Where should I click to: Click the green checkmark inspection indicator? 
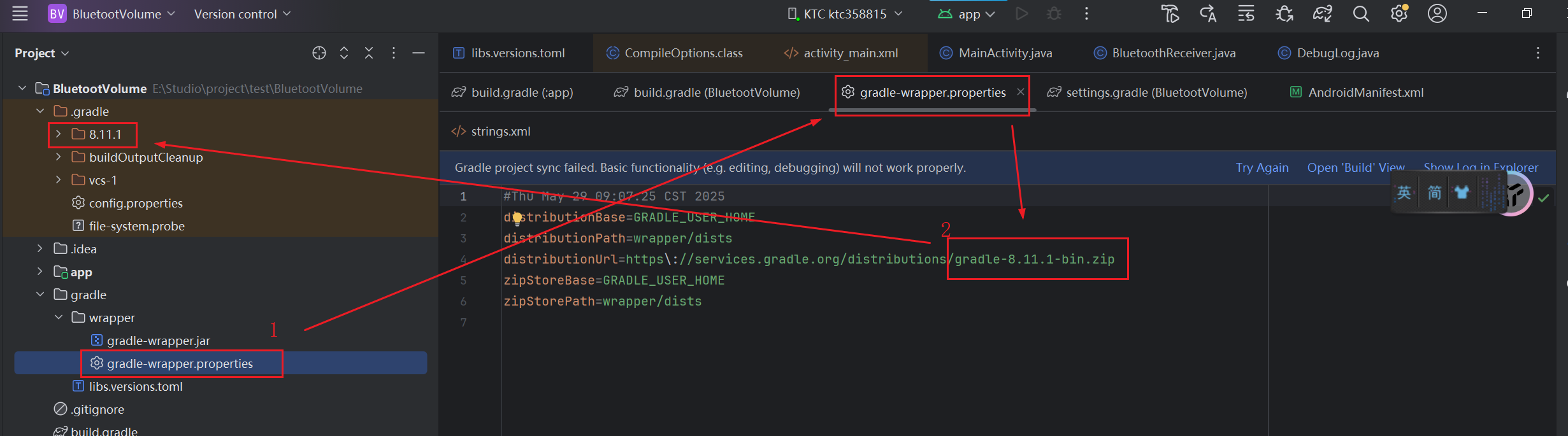[x=1543, y=198]
